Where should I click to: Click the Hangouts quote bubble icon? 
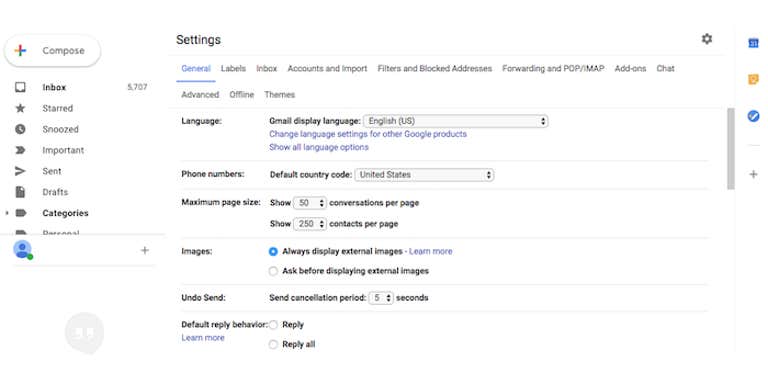[x=84, y=334]
